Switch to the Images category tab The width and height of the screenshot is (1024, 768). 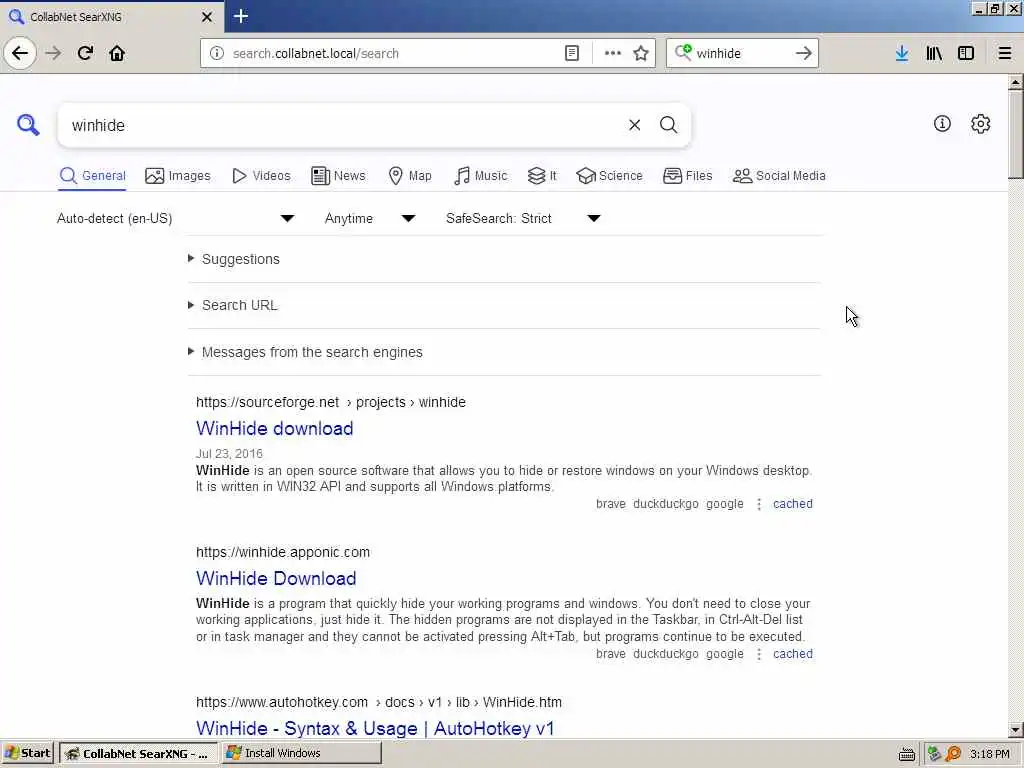178,176
